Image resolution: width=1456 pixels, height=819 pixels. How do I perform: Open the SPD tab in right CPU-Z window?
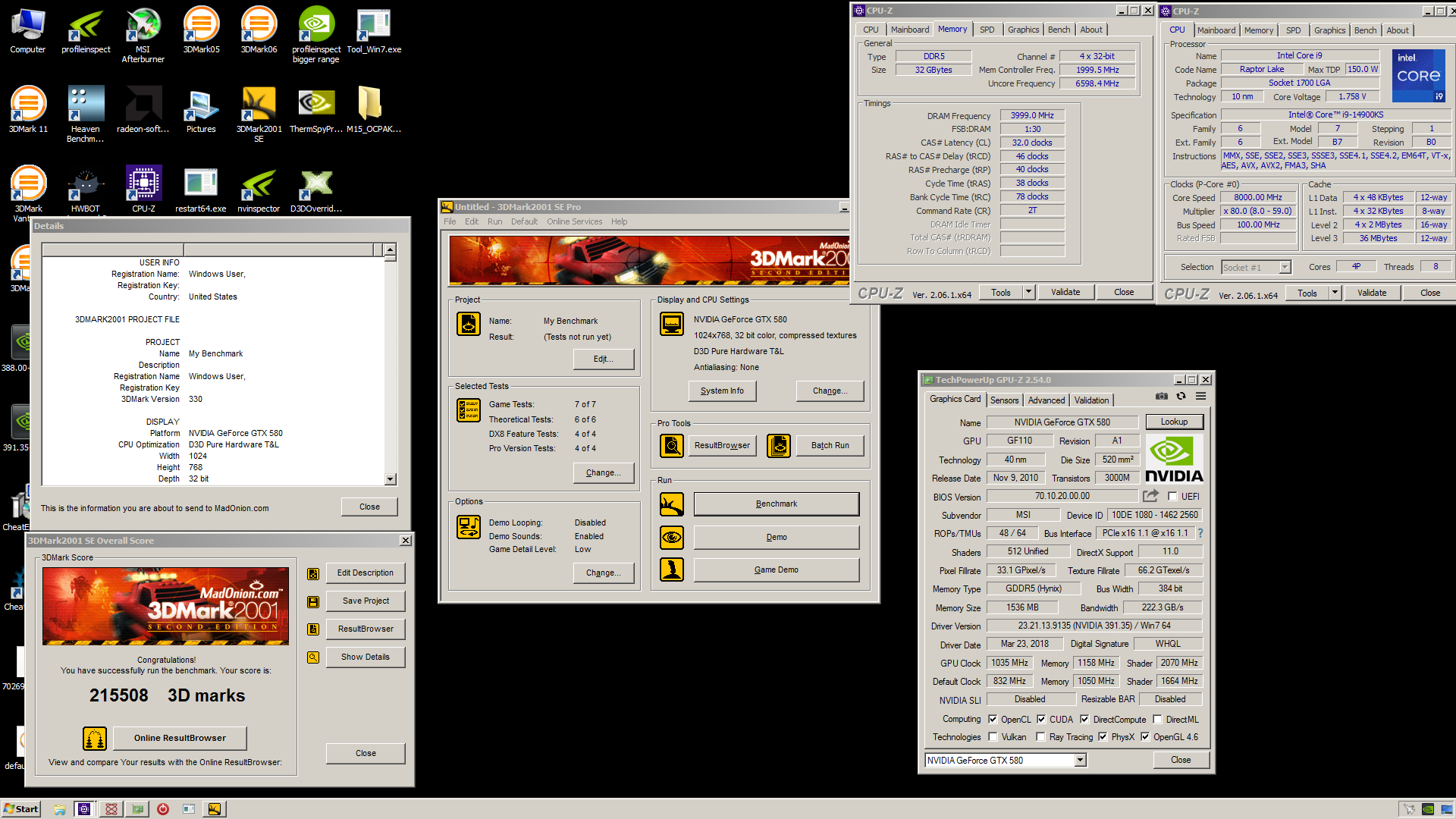point(1293,30)
